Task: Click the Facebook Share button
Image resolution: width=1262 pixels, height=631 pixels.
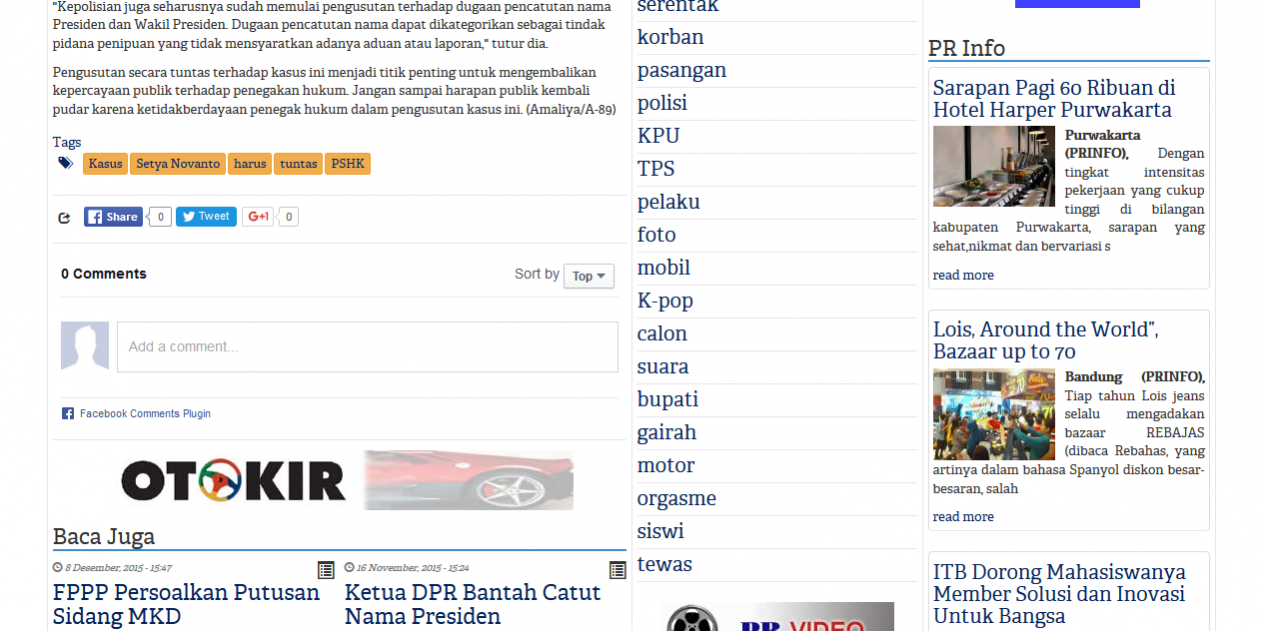Action: [x=113, y=217]
